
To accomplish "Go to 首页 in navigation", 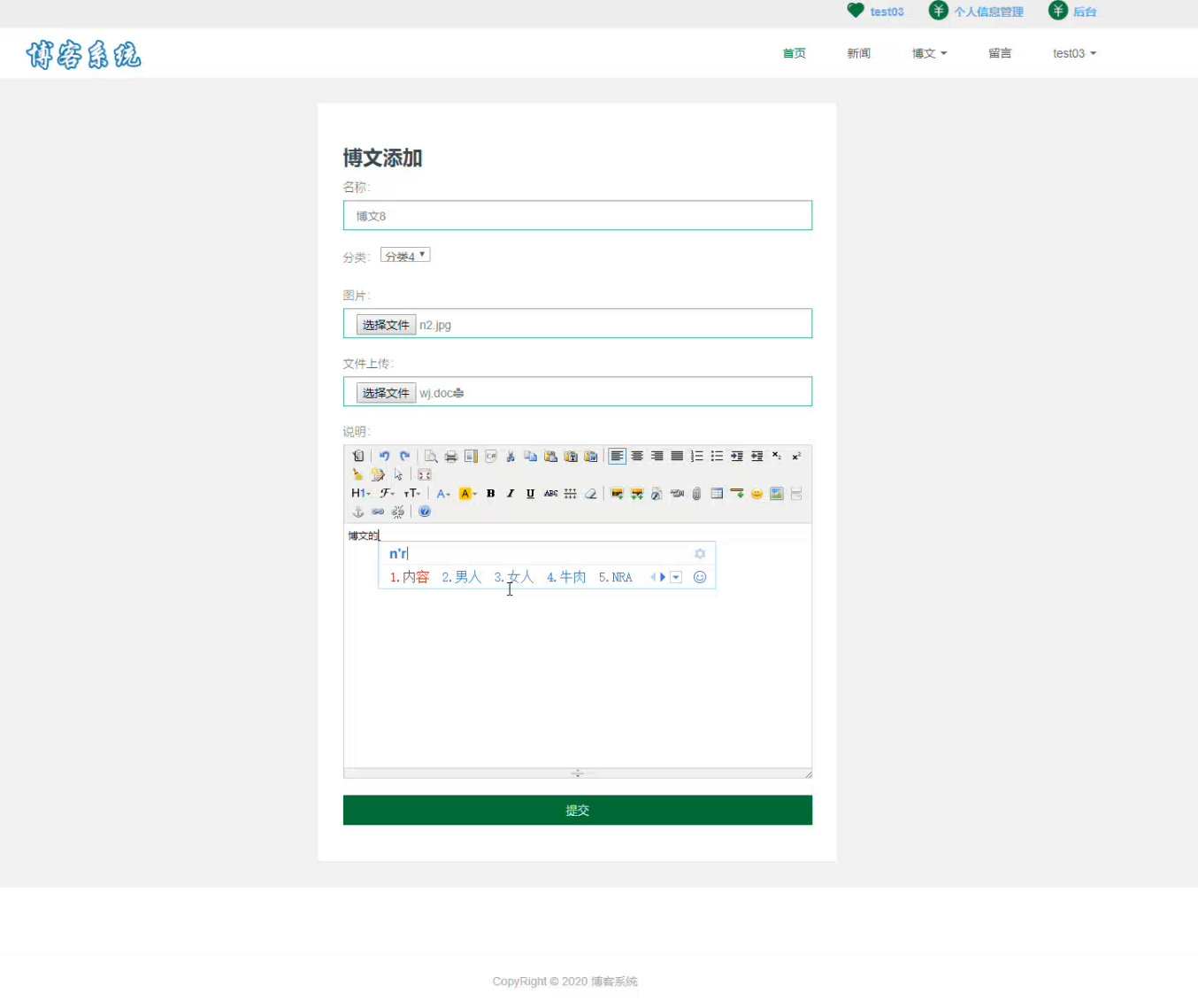I will (794, 53).
